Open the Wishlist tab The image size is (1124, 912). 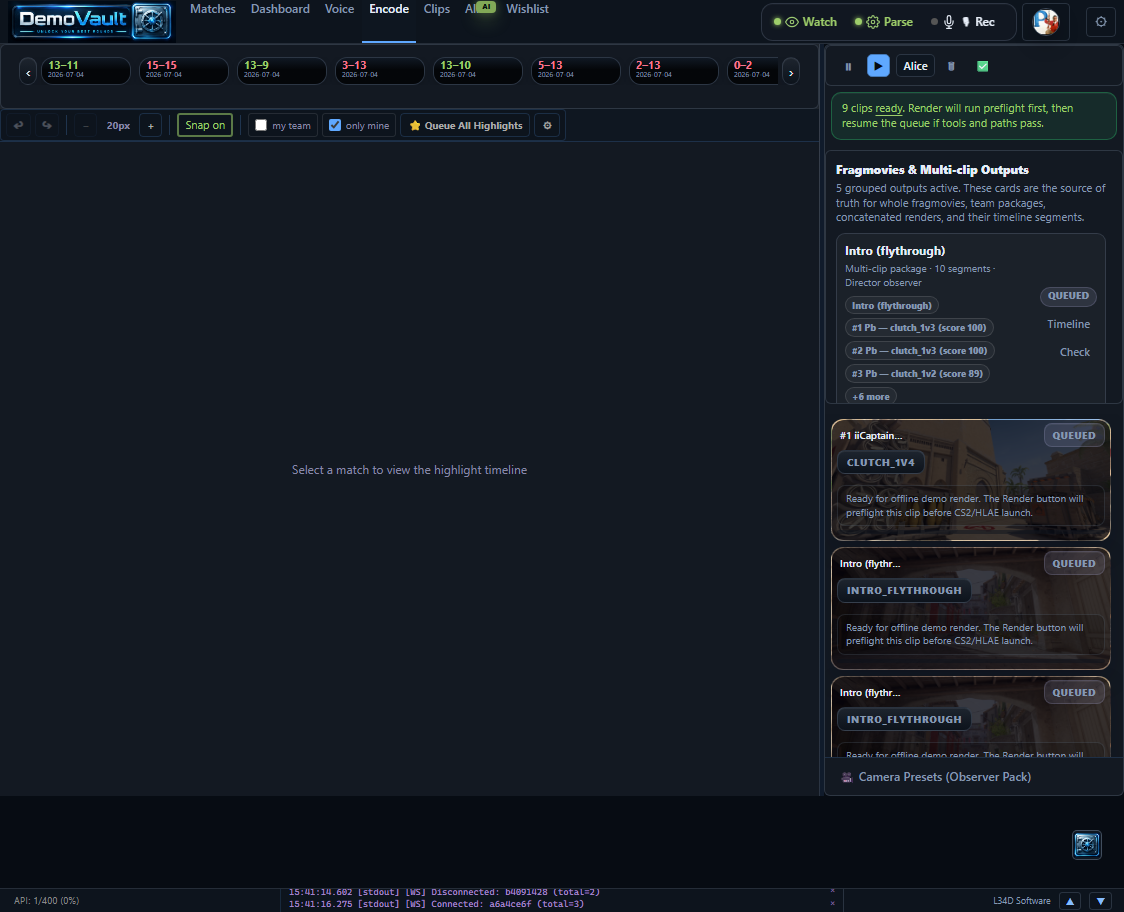click(528, 9)
